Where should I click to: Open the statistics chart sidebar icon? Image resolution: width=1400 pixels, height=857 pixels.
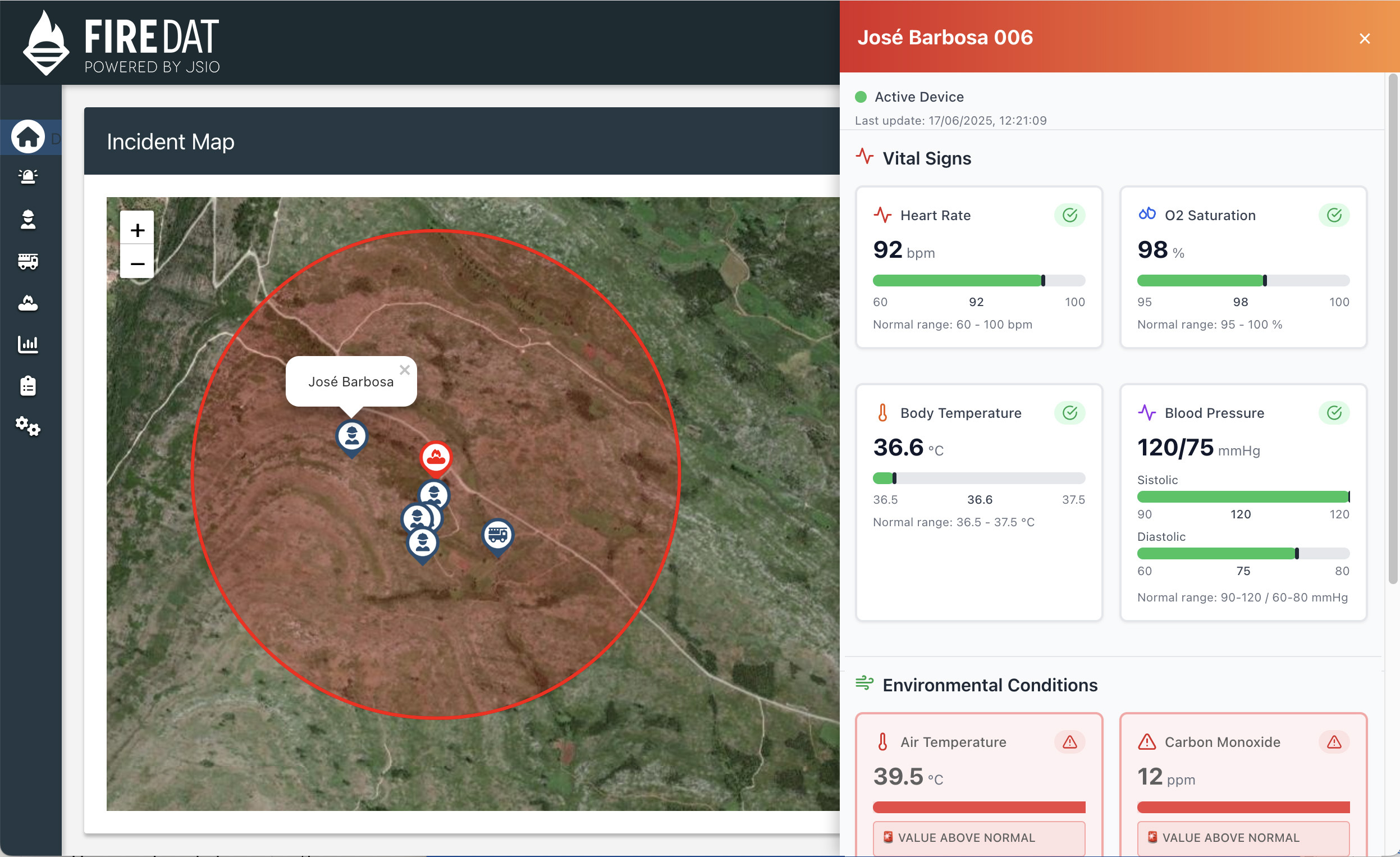point(28,344)
